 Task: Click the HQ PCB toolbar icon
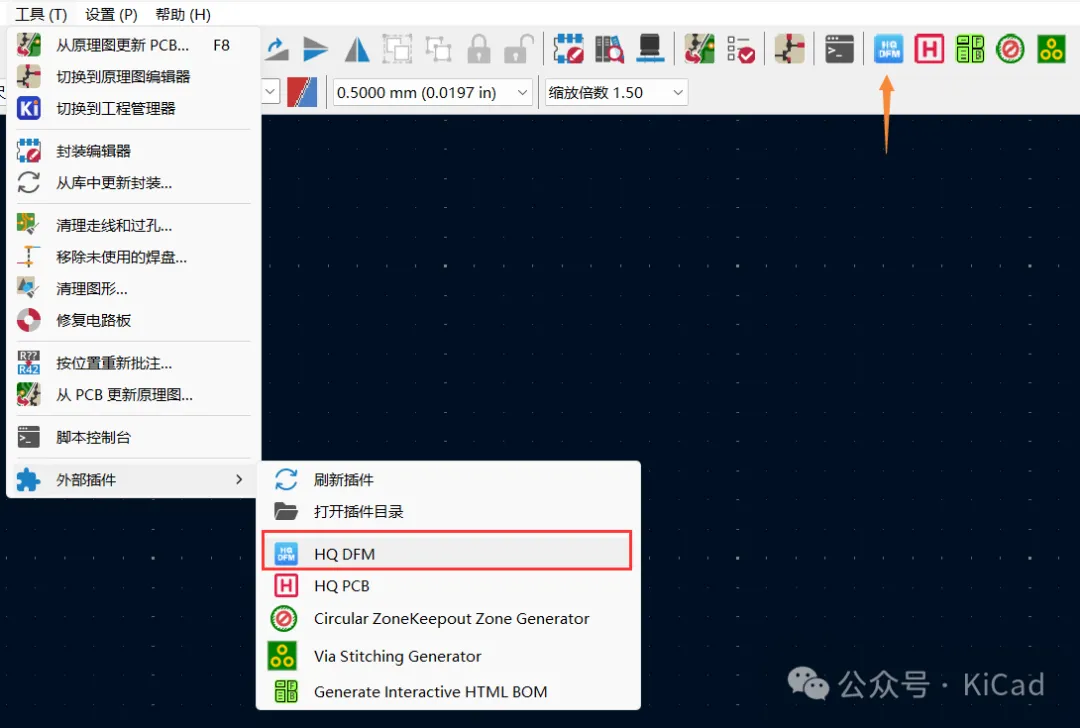pos(929,48)
